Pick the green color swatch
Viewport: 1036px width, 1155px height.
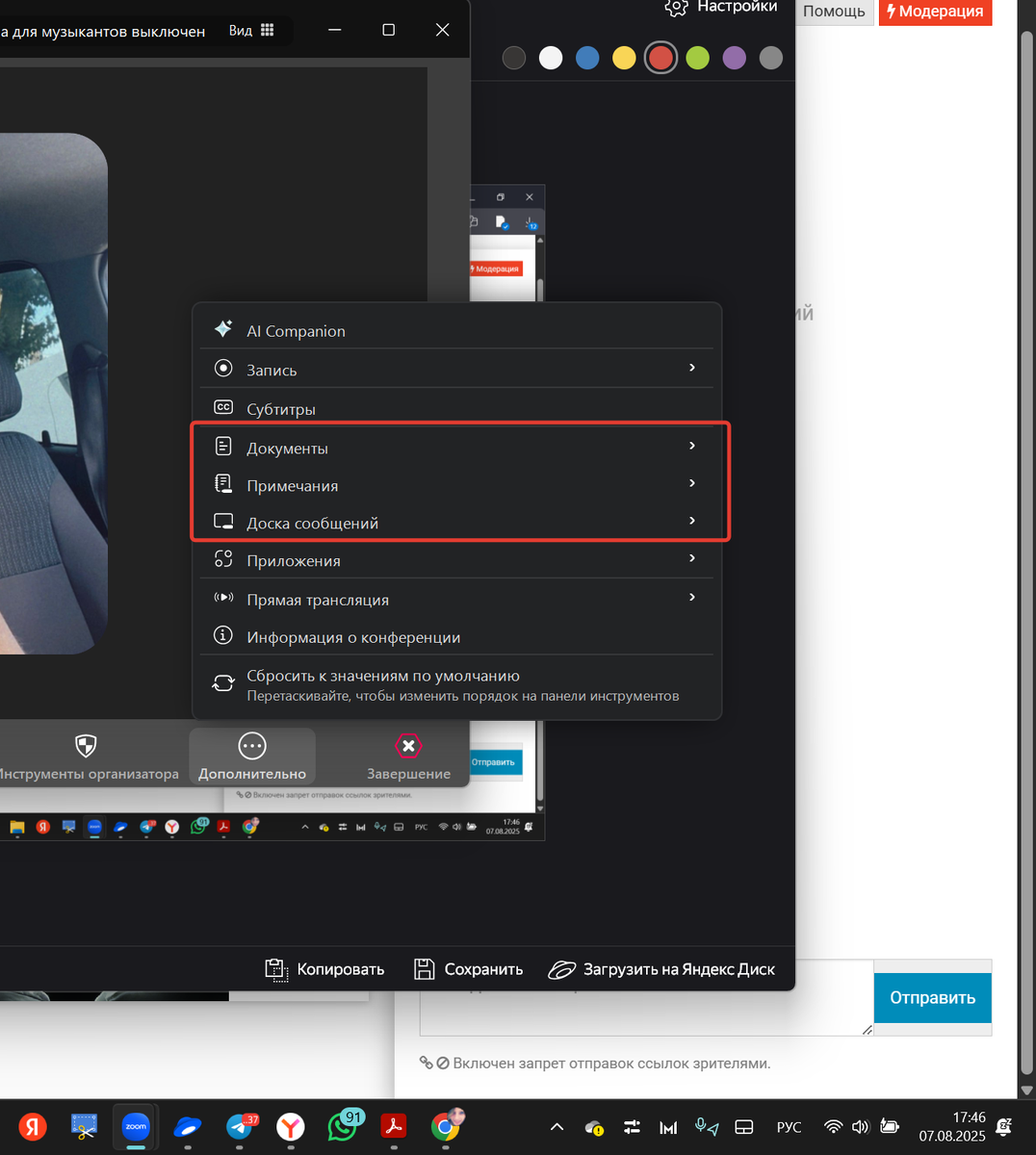coord(697,58)
